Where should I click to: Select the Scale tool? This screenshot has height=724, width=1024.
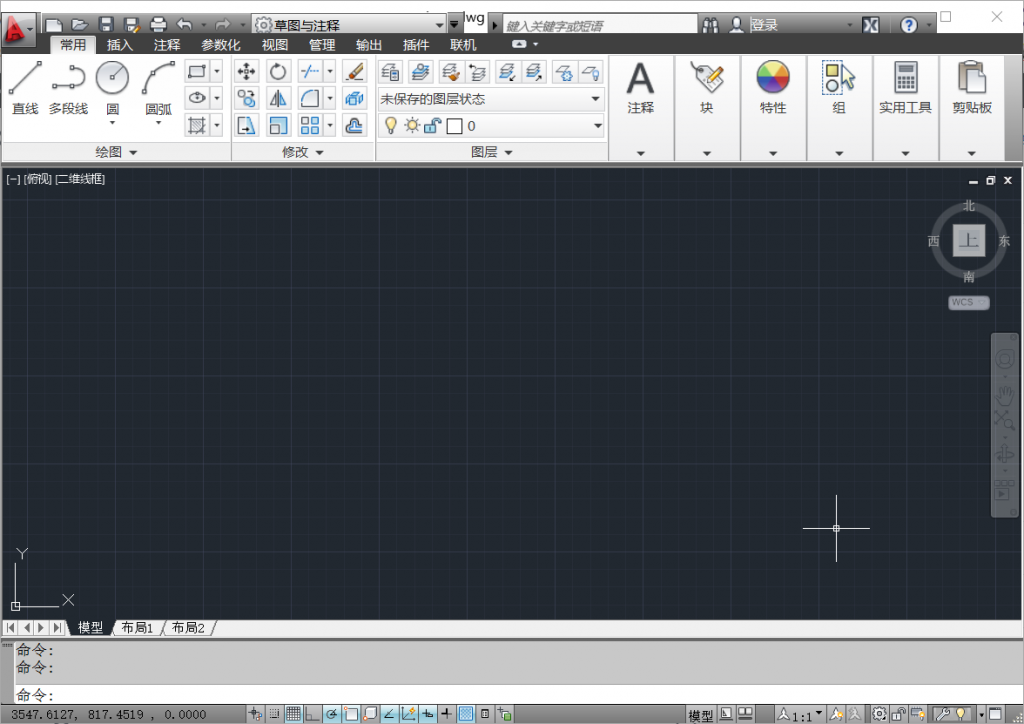tap(278, 125)
